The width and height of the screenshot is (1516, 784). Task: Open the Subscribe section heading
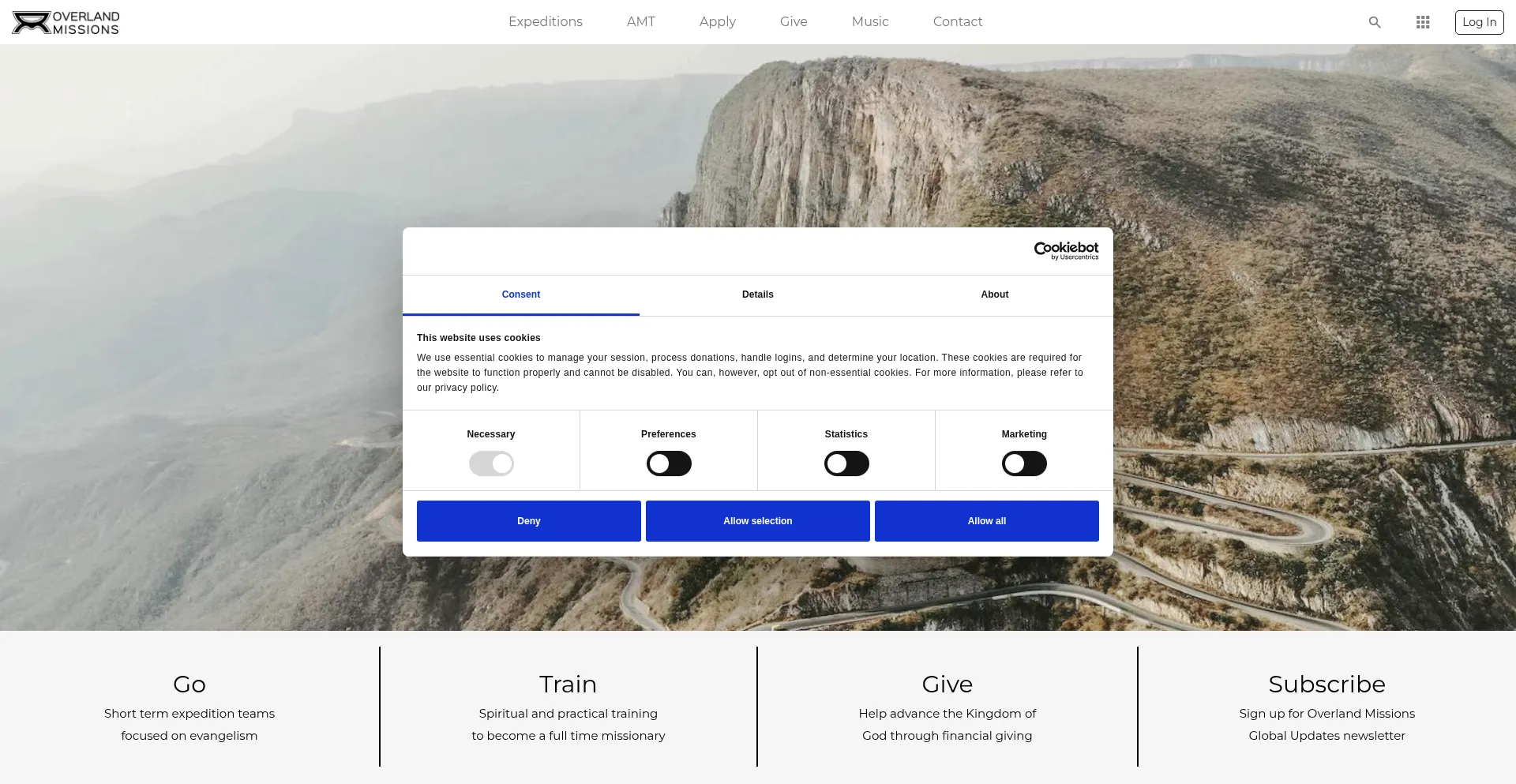click(1327, 685)
